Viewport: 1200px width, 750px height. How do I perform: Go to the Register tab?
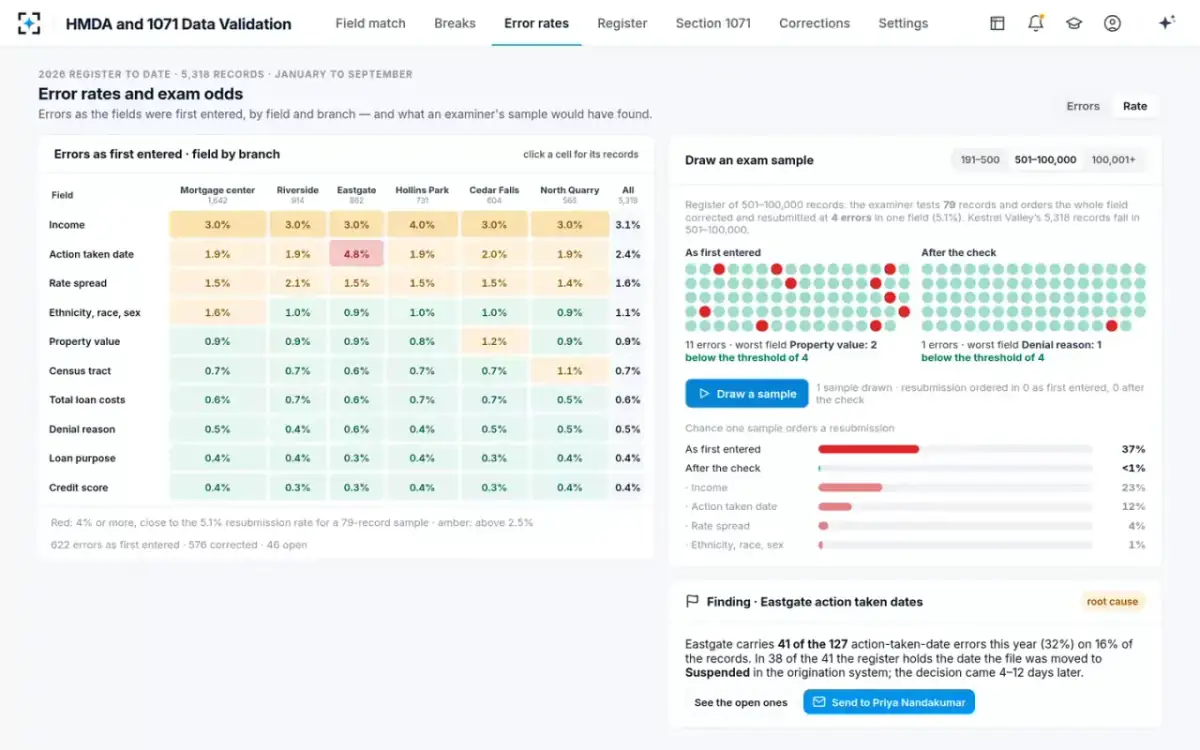pyautogui.click(x=622, y=23)
